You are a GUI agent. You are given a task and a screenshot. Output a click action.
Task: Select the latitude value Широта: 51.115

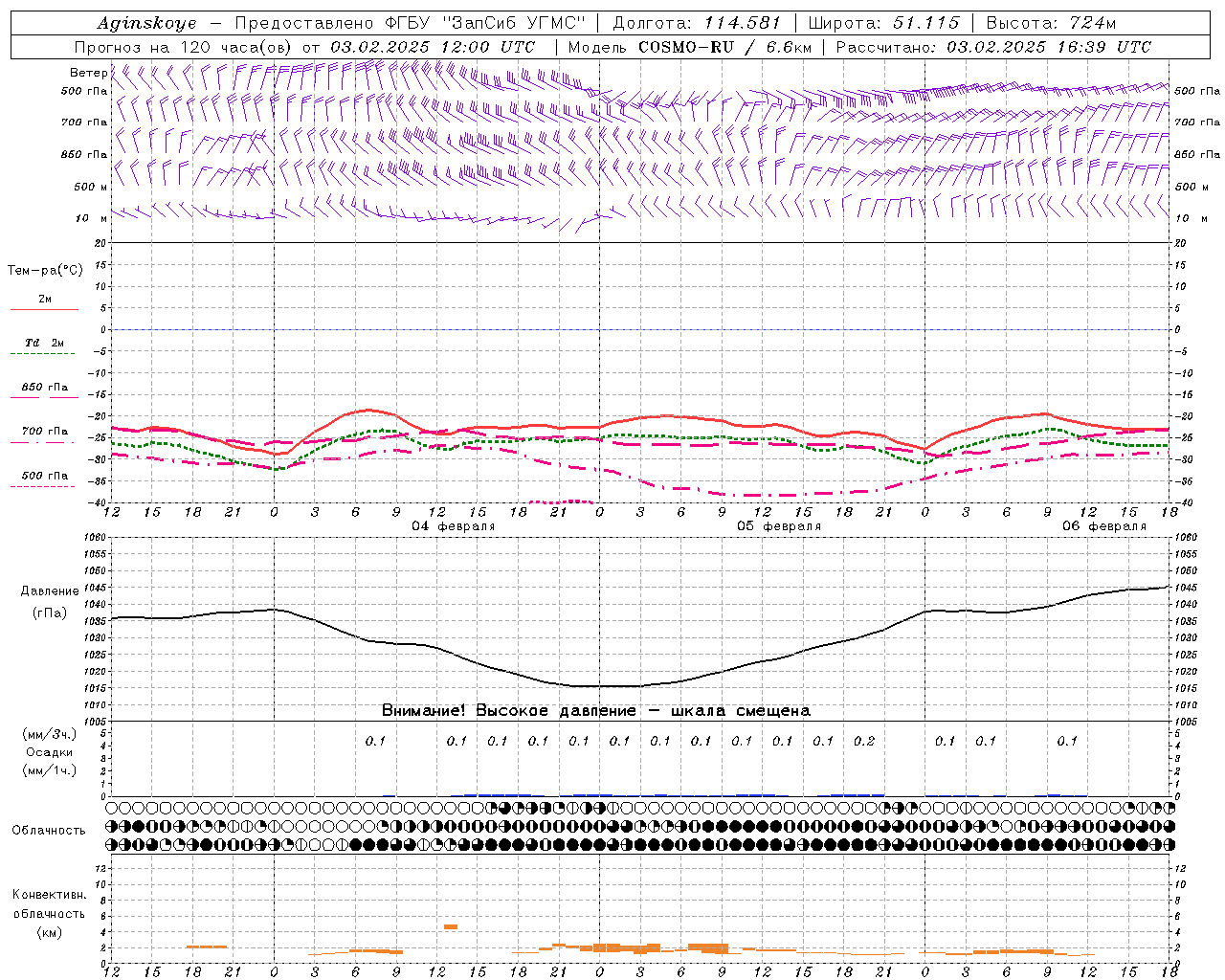[883, 23]
